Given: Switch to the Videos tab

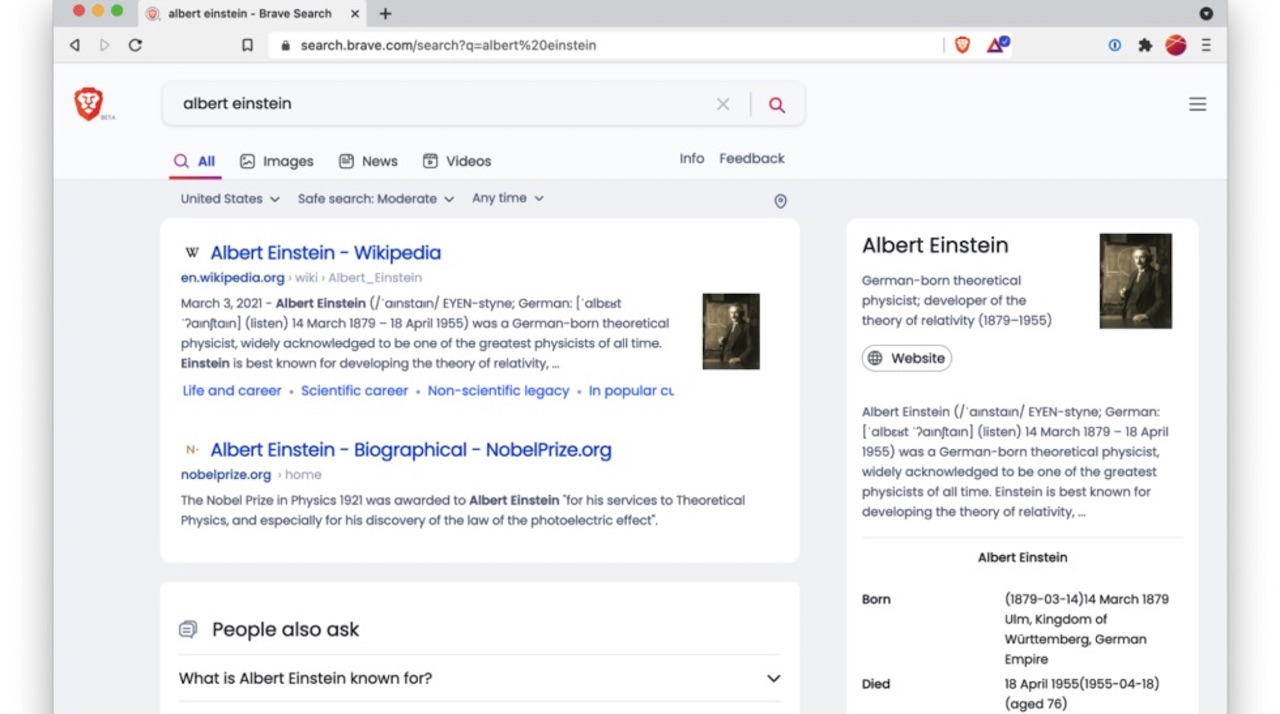Looking at the screenshot, I should pos(456,161).
